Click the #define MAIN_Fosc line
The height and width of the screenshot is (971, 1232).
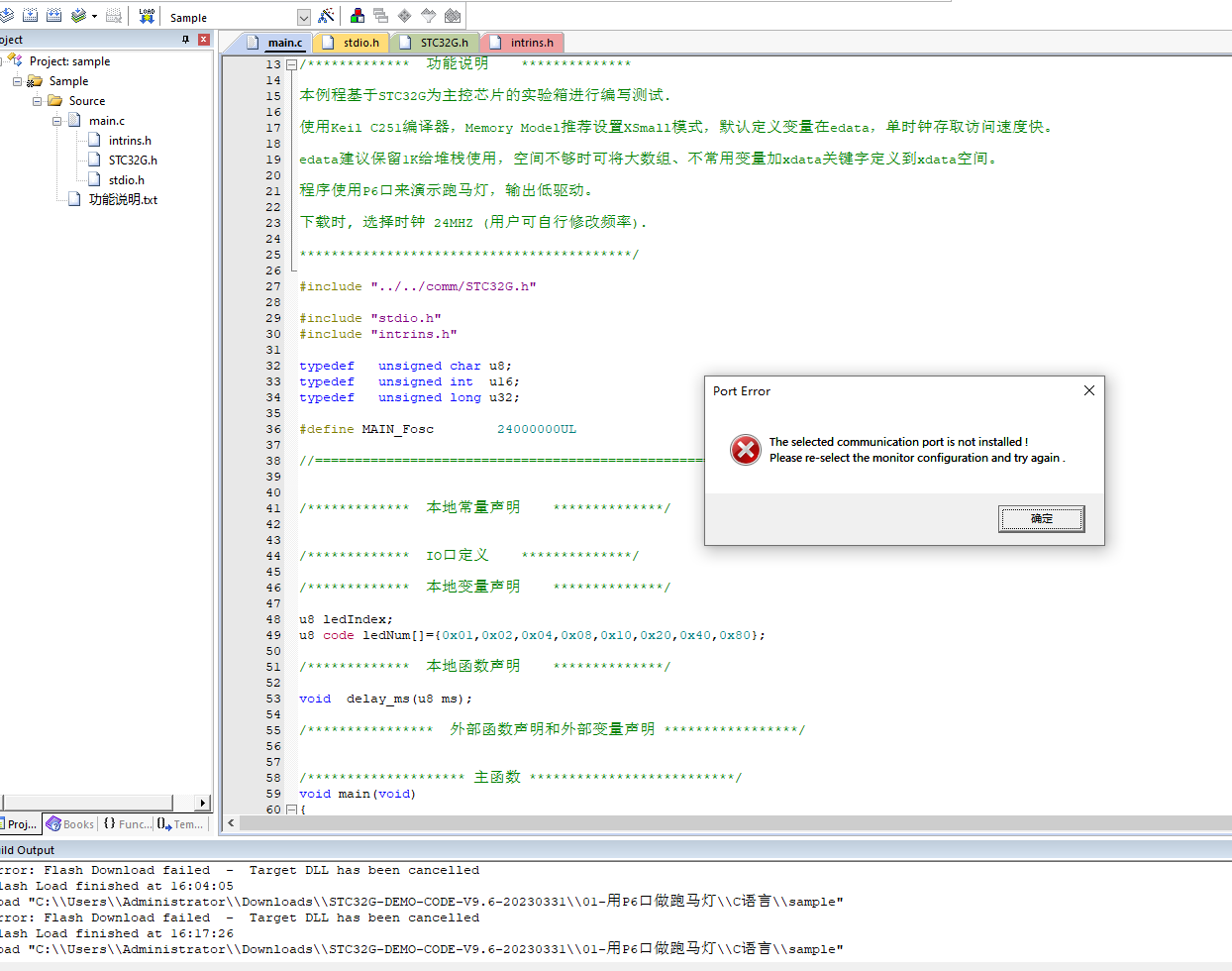click(437, 429)
